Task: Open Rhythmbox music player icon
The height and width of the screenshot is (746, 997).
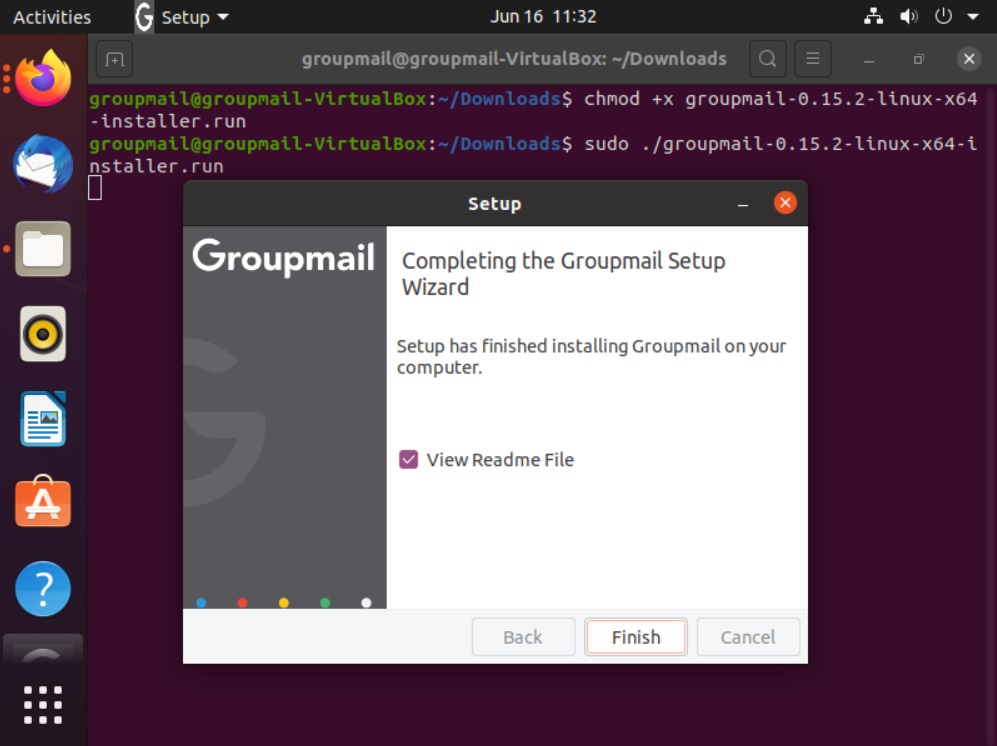Action: tap(43, 334)
